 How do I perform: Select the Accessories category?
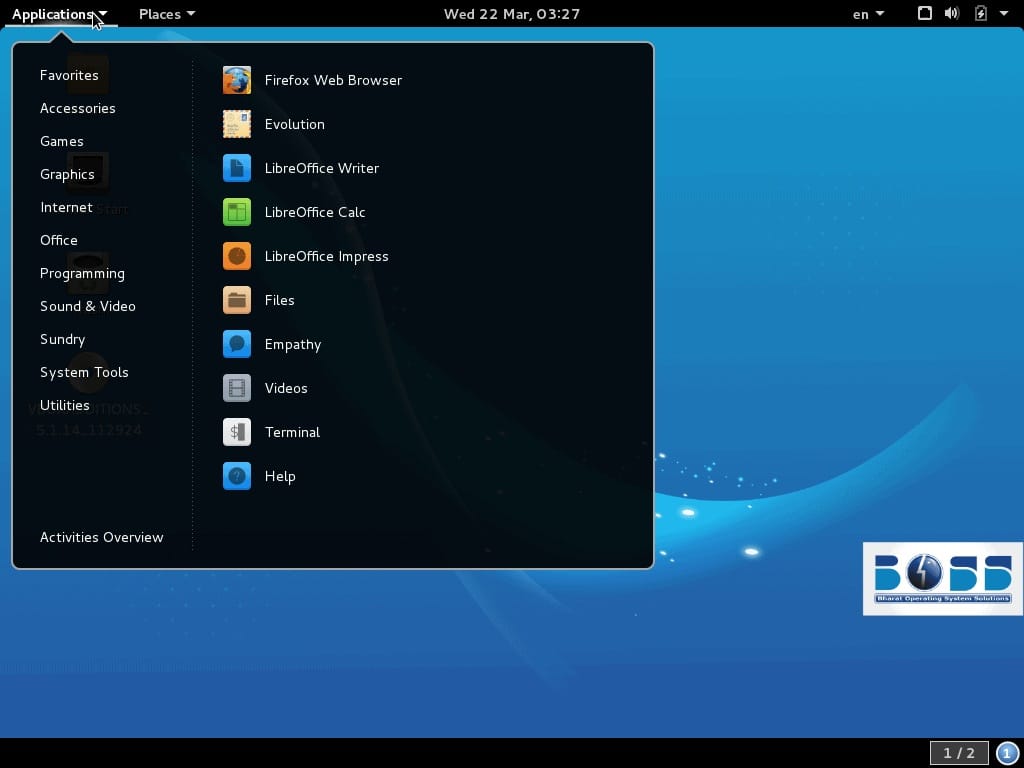[x=78, y=108]
